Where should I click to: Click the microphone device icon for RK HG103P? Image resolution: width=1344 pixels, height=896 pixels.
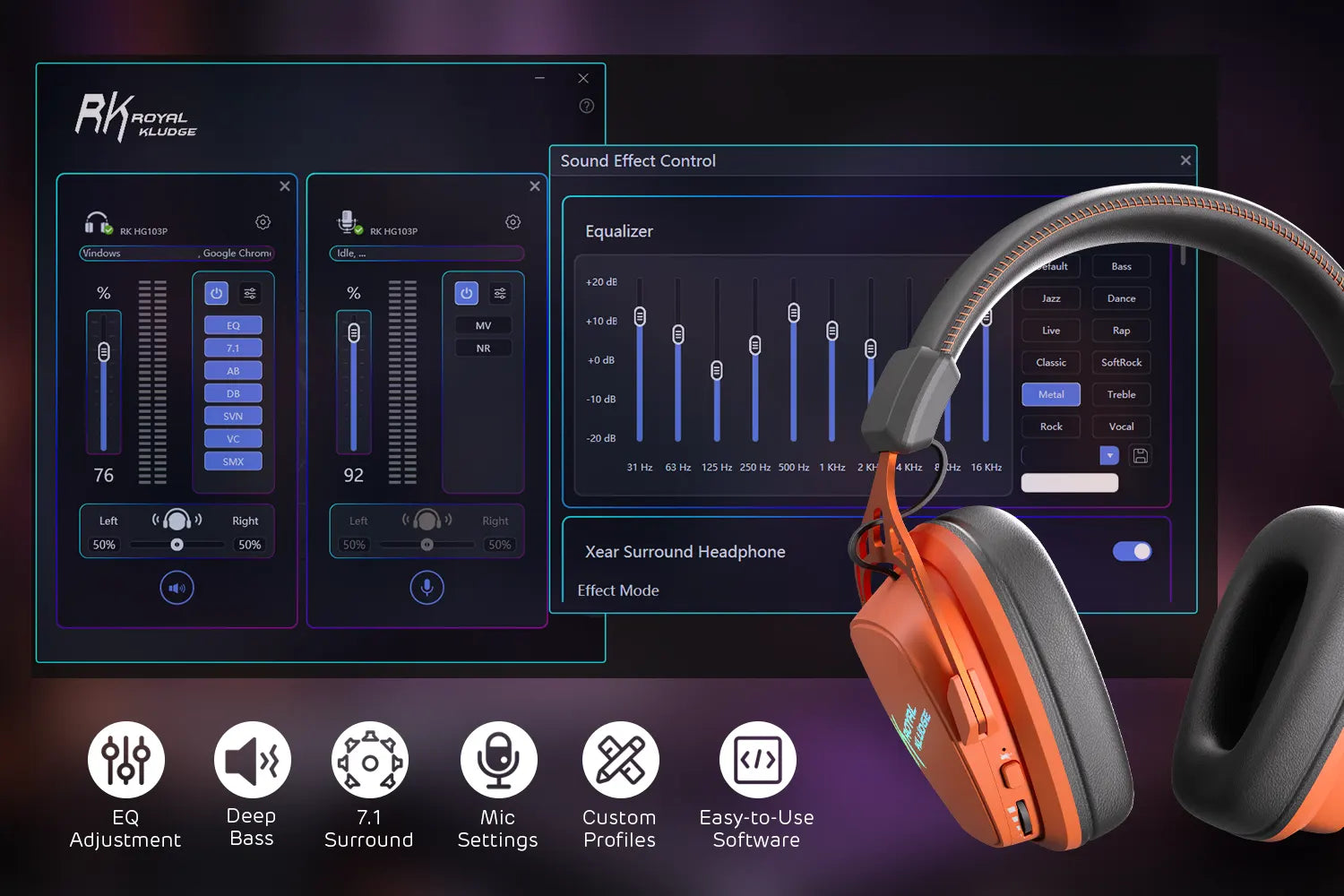tap(349, 222)
